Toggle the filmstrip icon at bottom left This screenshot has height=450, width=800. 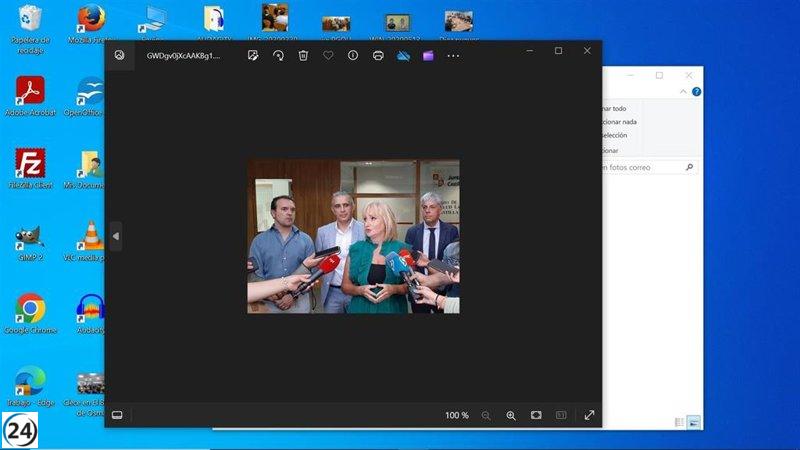click(x=117, y=415)
